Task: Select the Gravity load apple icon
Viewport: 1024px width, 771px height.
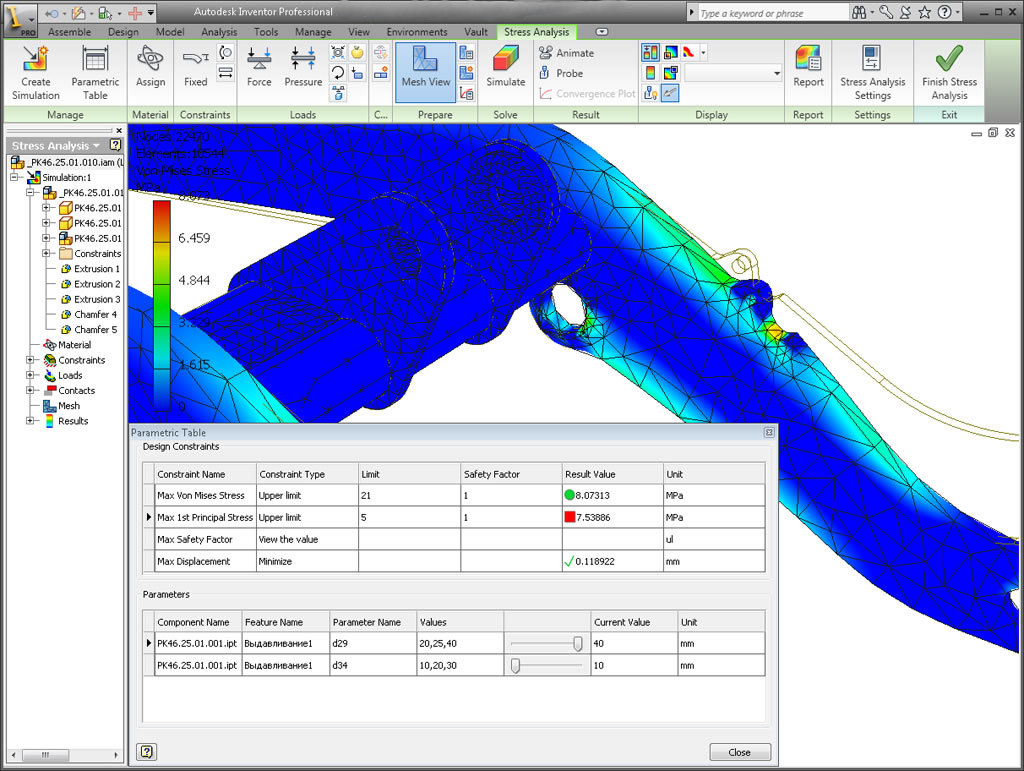Action: pos(357,53)
